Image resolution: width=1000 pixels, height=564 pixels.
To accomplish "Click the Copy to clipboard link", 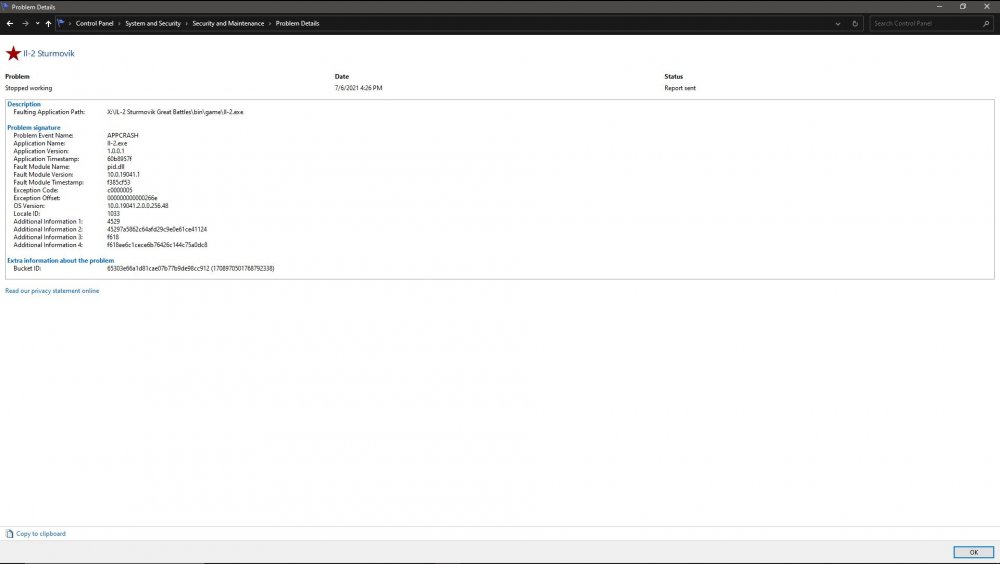I will tap(41, 534).
